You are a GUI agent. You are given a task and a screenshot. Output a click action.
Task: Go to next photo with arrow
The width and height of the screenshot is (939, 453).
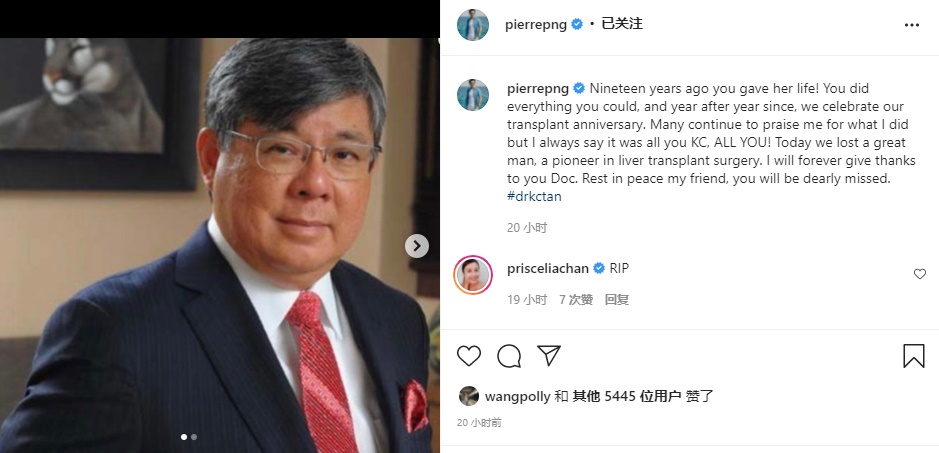(x=417, y=246)
